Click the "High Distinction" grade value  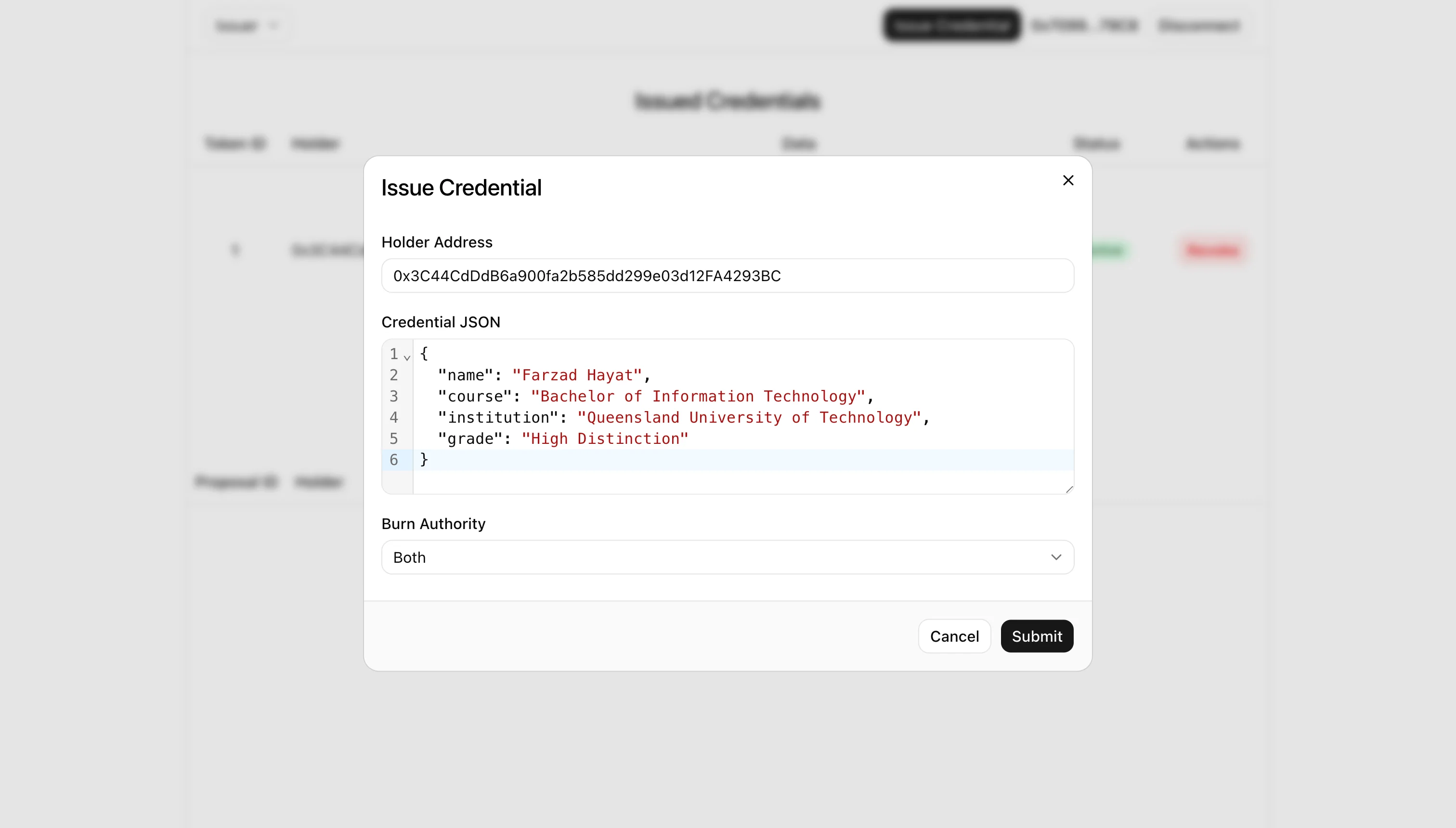[x=605, y=439]
